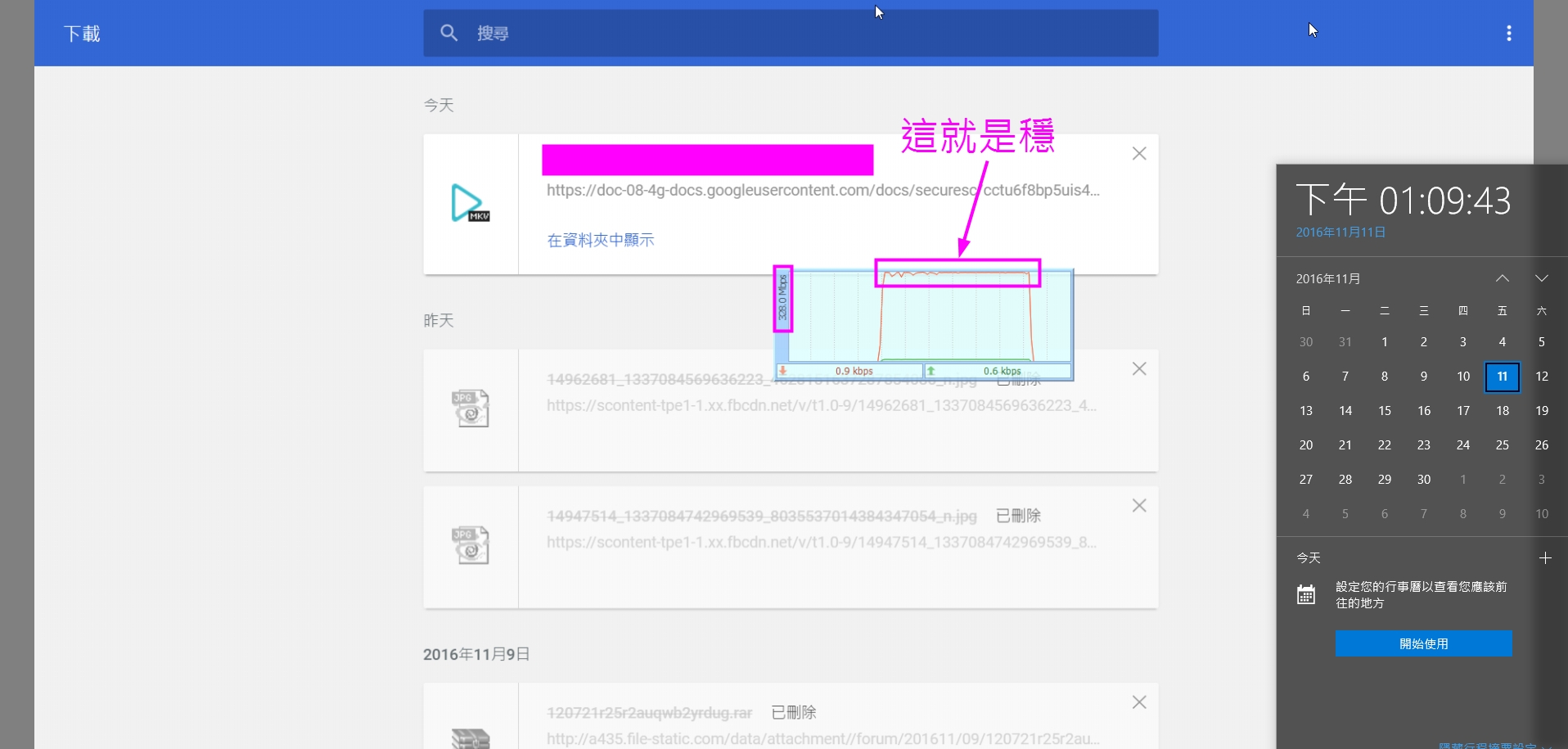The image size is (1568, 749).
Task: Select November 15 in the calendar
Action: click(x=1385, y=411)
